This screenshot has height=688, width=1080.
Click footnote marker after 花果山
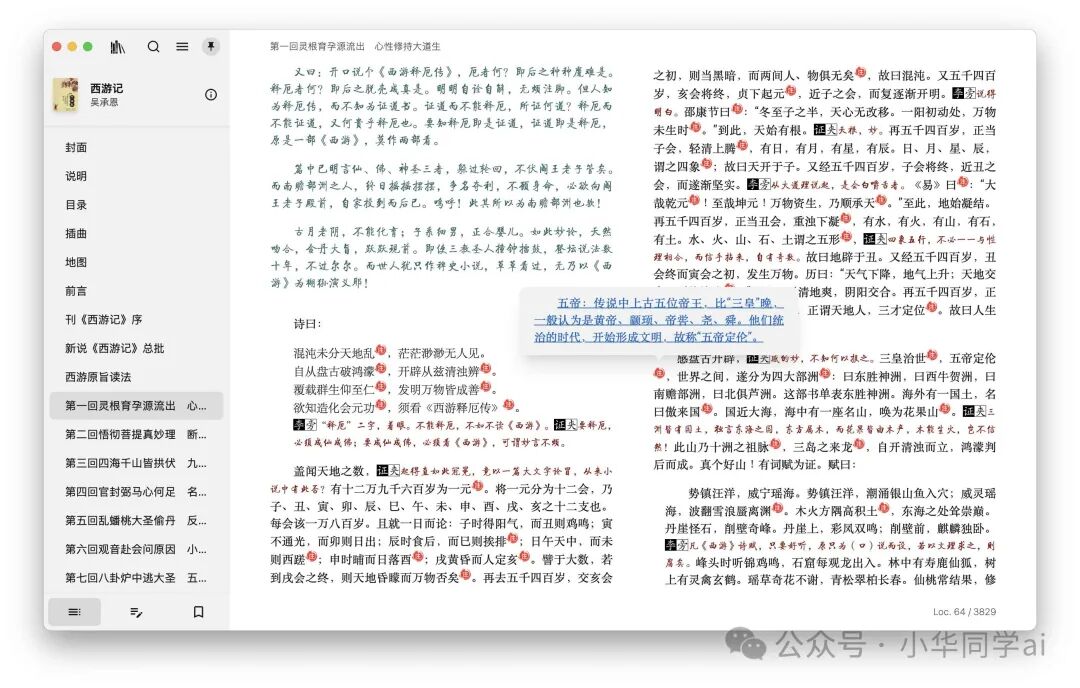pyautogui.click(x=945, y=409)
